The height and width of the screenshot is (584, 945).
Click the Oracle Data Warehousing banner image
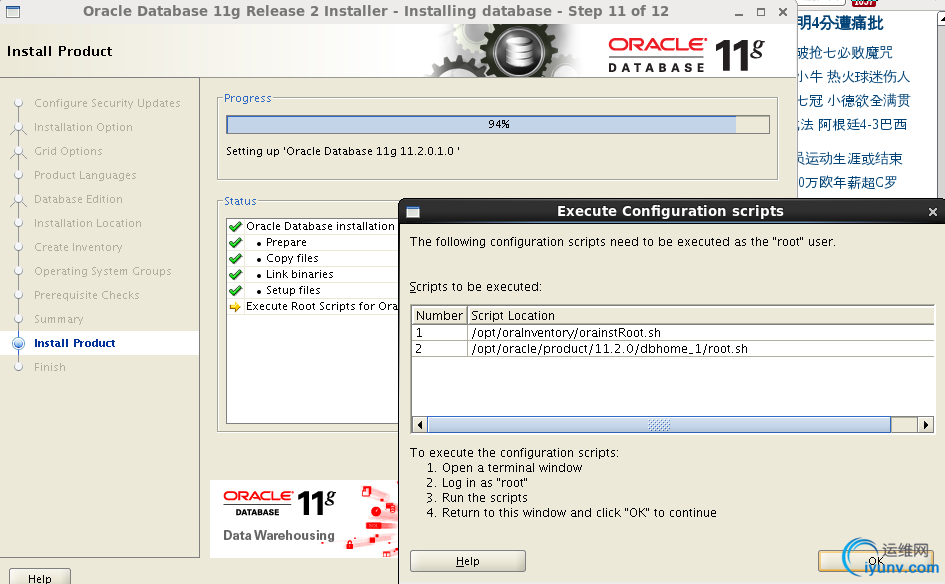pyautogui.click(x=304, y=519)
